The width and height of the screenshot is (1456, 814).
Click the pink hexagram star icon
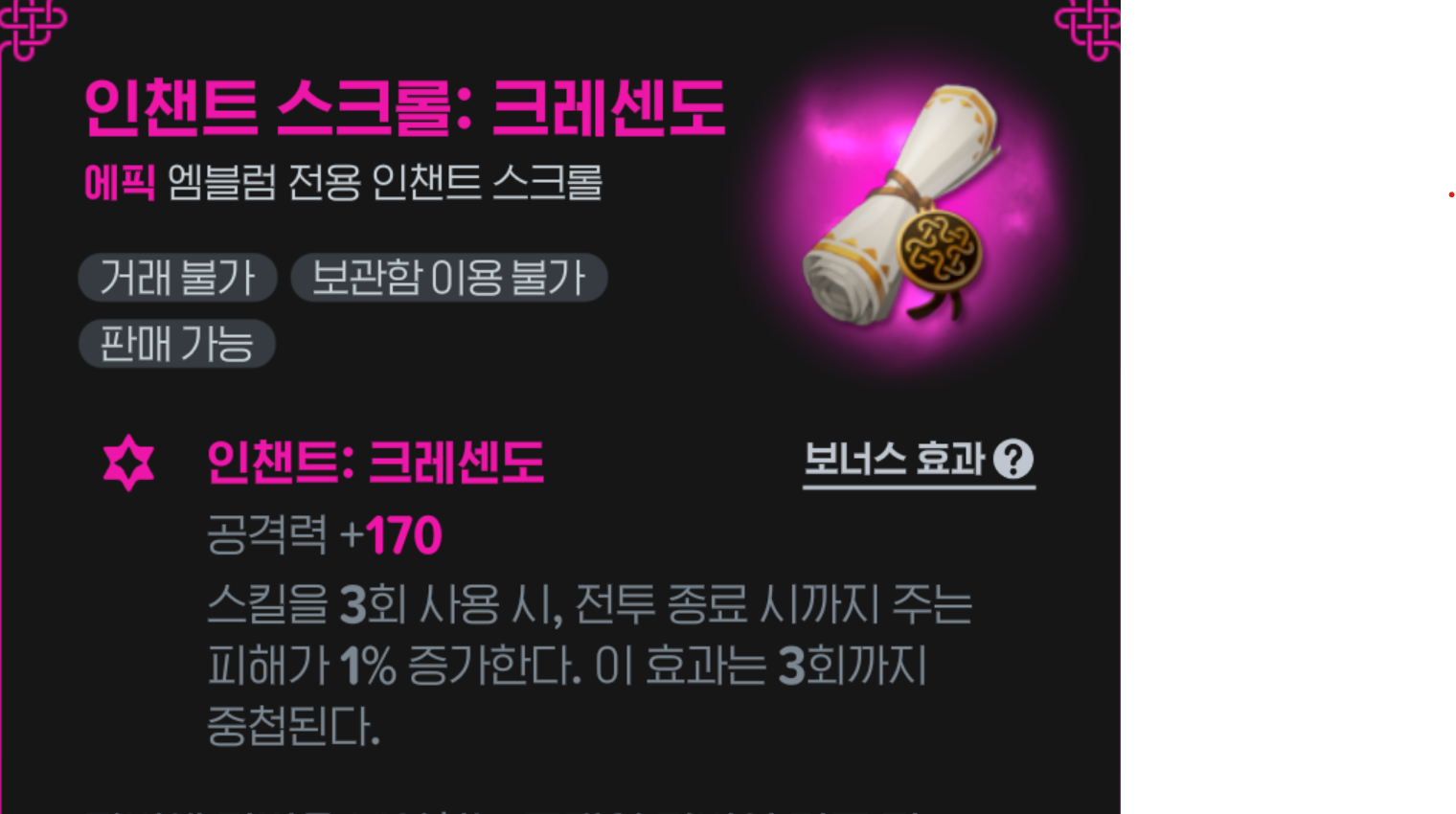(128, 463)
